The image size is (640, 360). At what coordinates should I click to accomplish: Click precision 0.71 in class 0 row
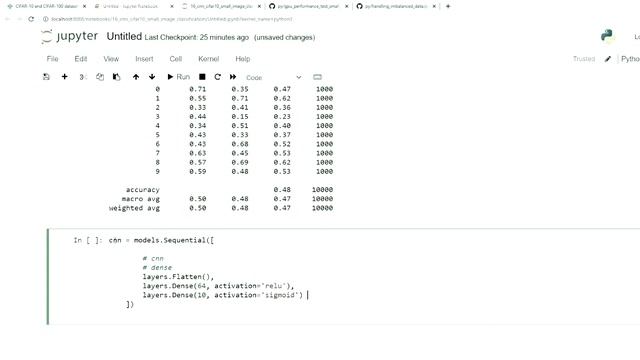coord(198,89)
